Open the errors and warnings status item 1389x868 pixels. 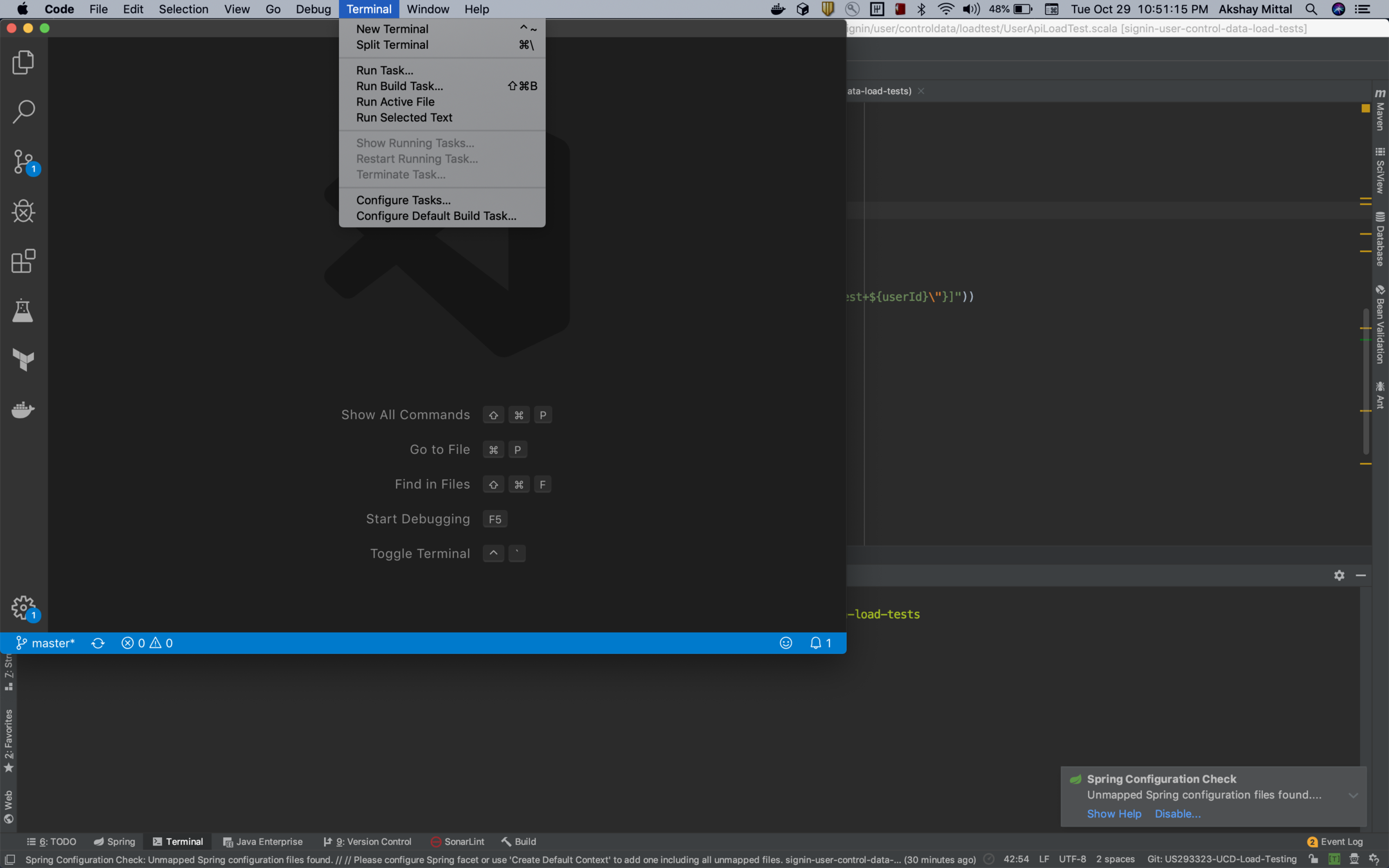[147, 643]
